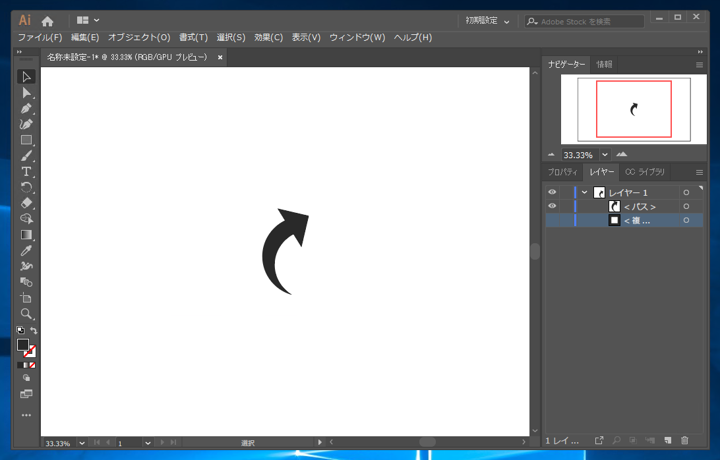Zoom in with the large mountains icon in Navigator
Viewport: 720px width, 460px height.
click(x=622, y=154)
